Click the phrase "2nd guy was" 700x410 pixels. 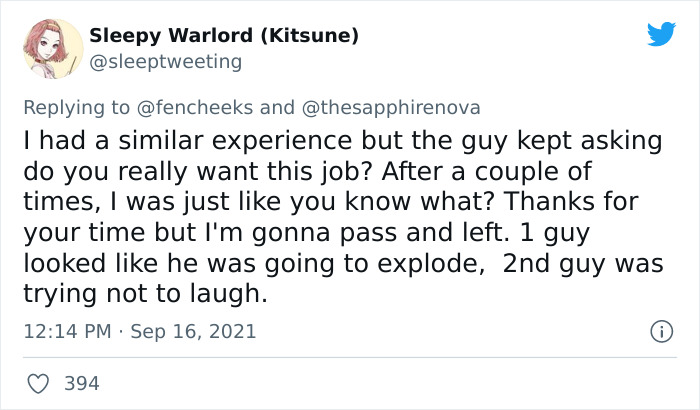click(x=583, y=264)
